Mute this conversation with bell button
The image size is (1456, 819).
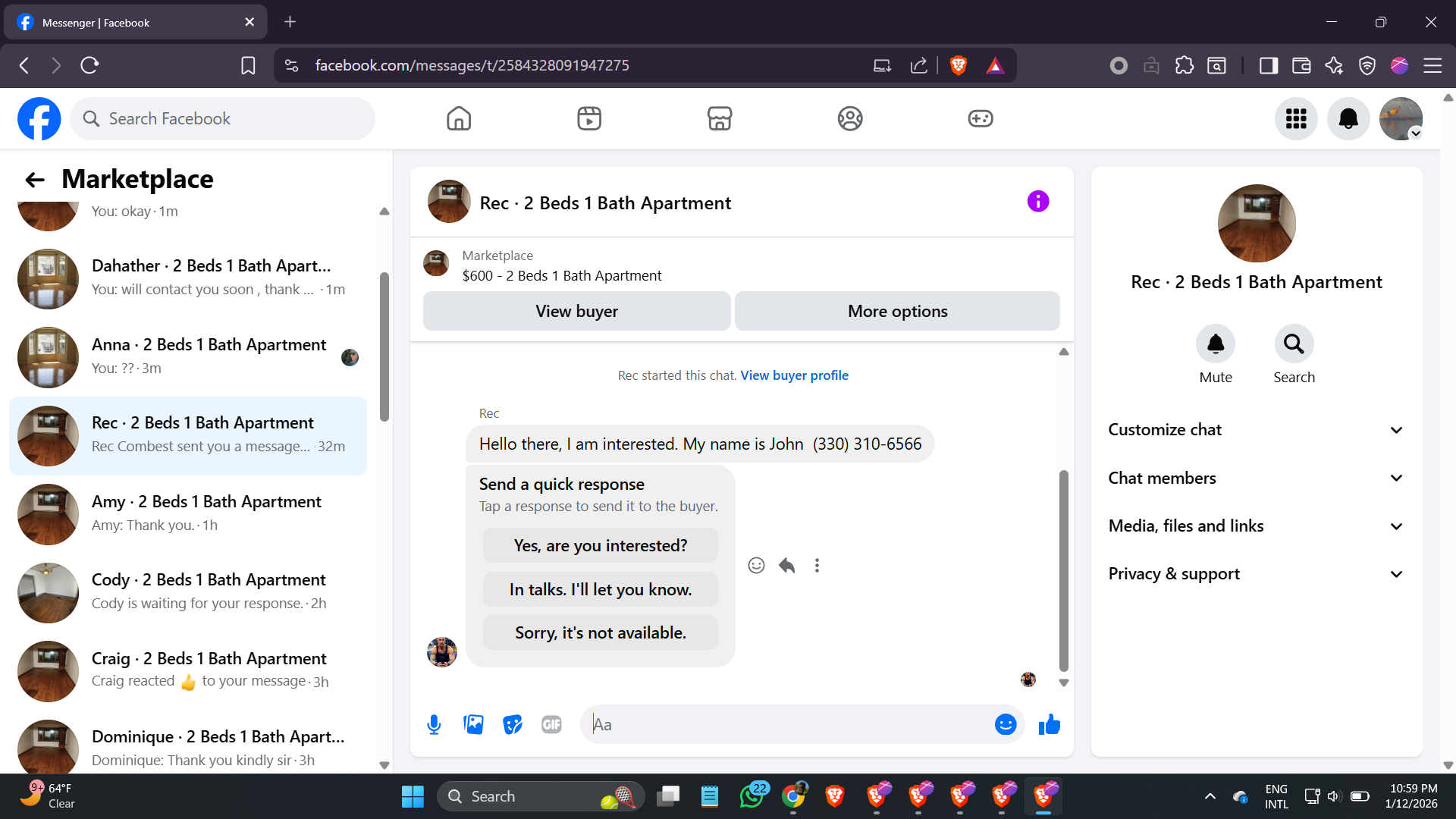click(1215, 345)
